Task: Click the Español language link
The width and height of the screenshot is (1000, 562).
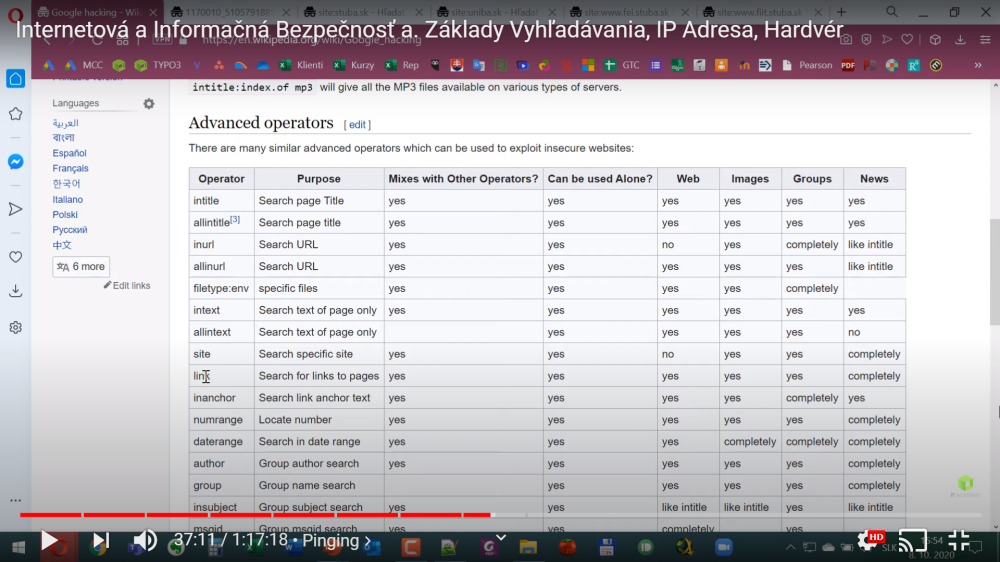Action: click(x=70, y=153)
